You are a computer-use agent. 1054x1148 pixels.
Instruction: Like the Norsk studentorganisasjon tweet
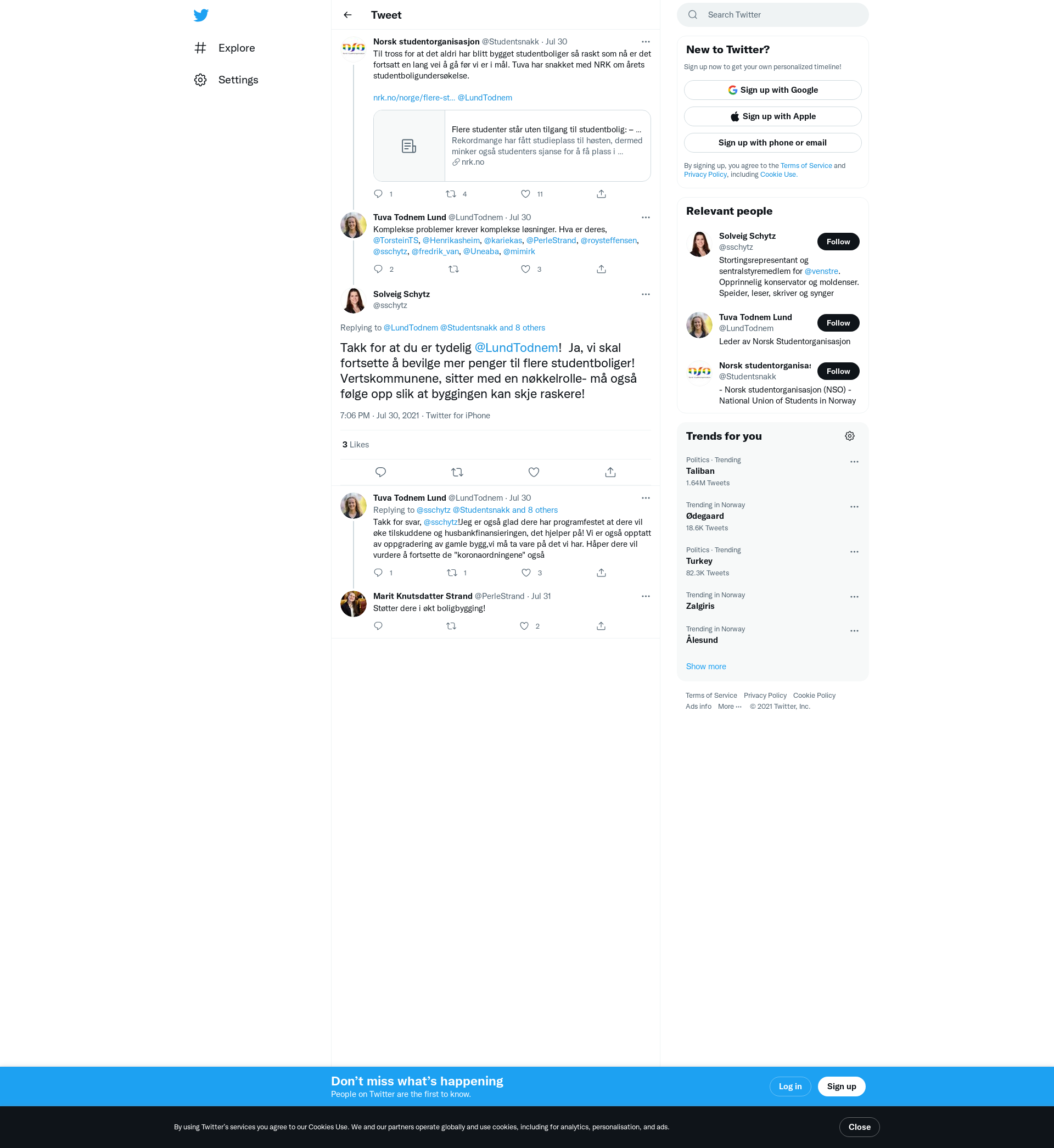(525, 194)
